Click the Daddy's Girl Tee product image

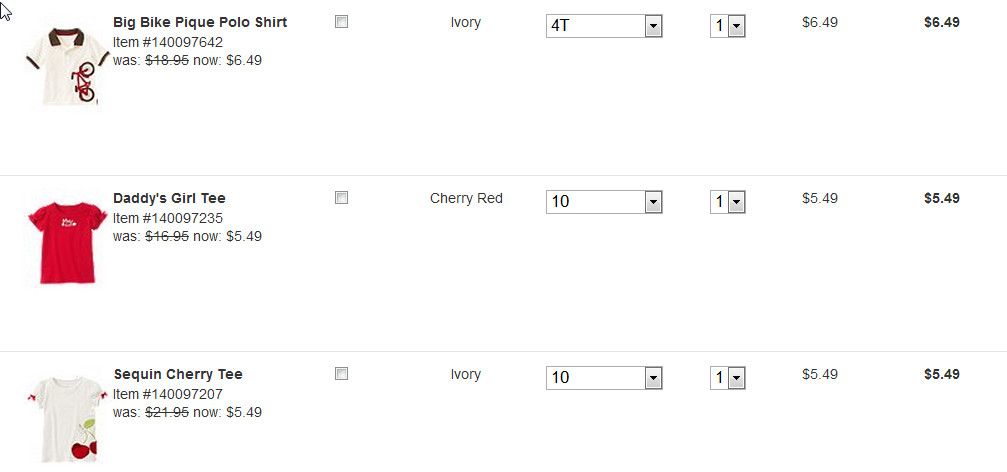(67, 242)
